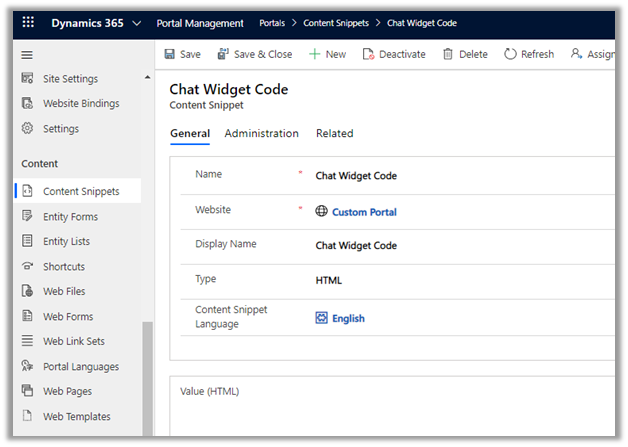
Task: Click the Deactivate document icon
Action: coord(369,54)
